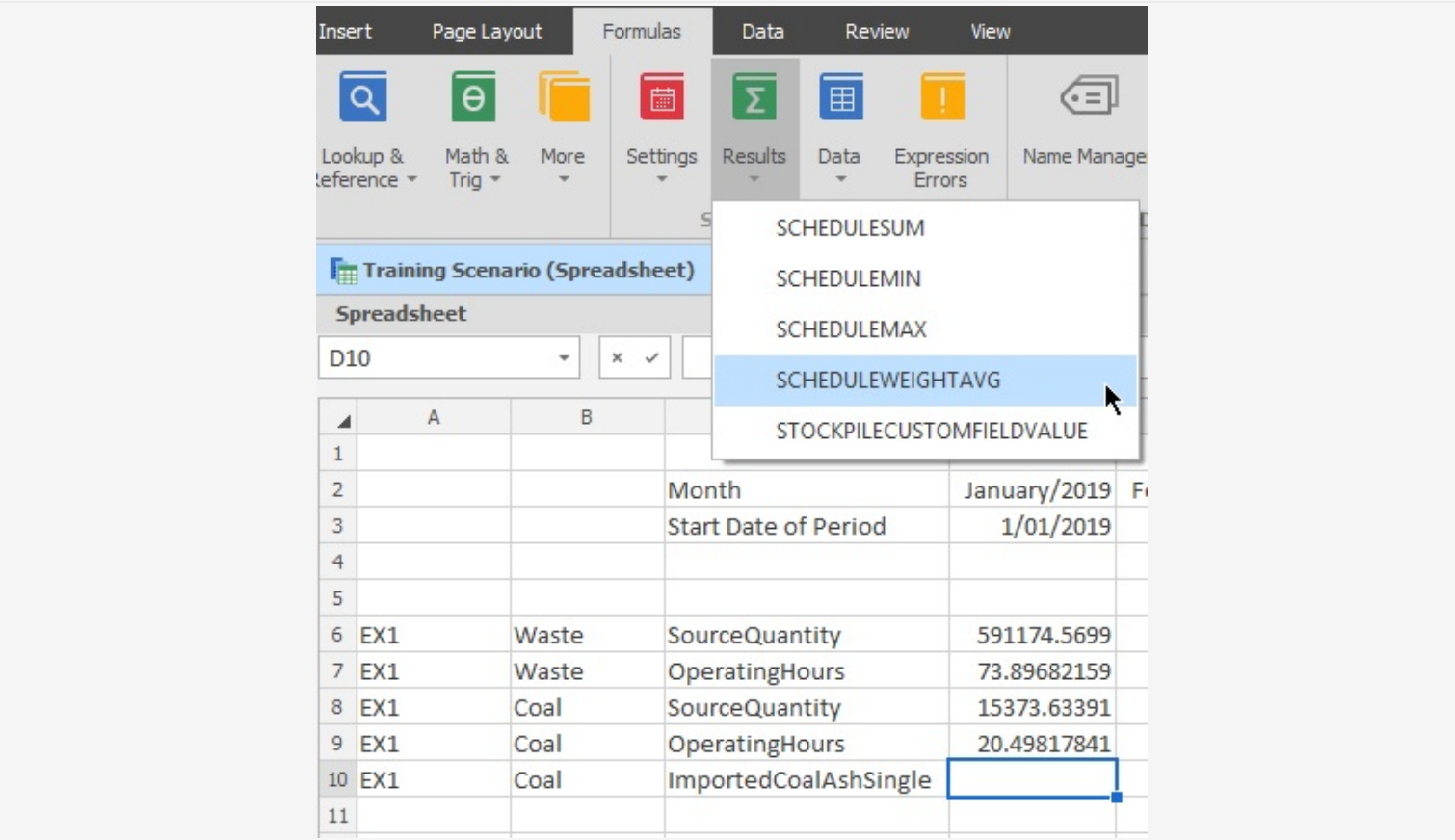Image resolution: width=1455 pixels, height=840 pixels.
Task: Open the Review ribbon tab
Action: [x=876, y=31]
